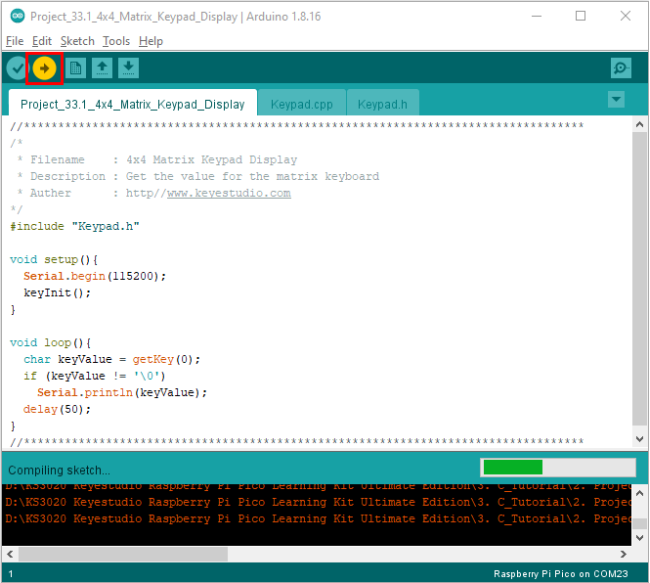Switch to the Keypad.cpp tab
This screenshot has height=583, width=650.
[x=302, y=104]
